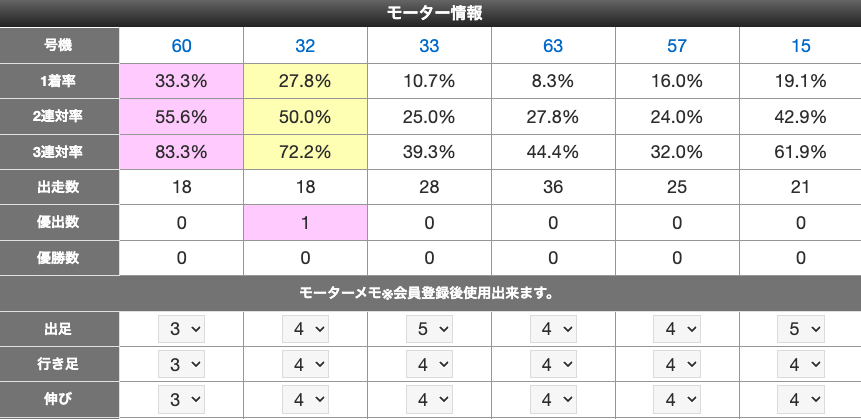This screenshot has height=419, width=861.
Task: Expand 行き足 dropdown for motor 15
Action: pos(800,365)
